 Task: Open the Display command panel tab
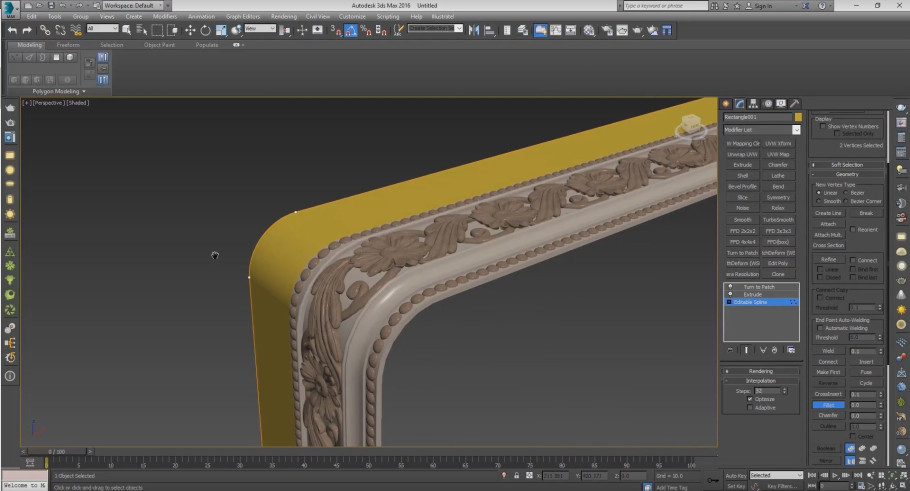coord(781,103)
